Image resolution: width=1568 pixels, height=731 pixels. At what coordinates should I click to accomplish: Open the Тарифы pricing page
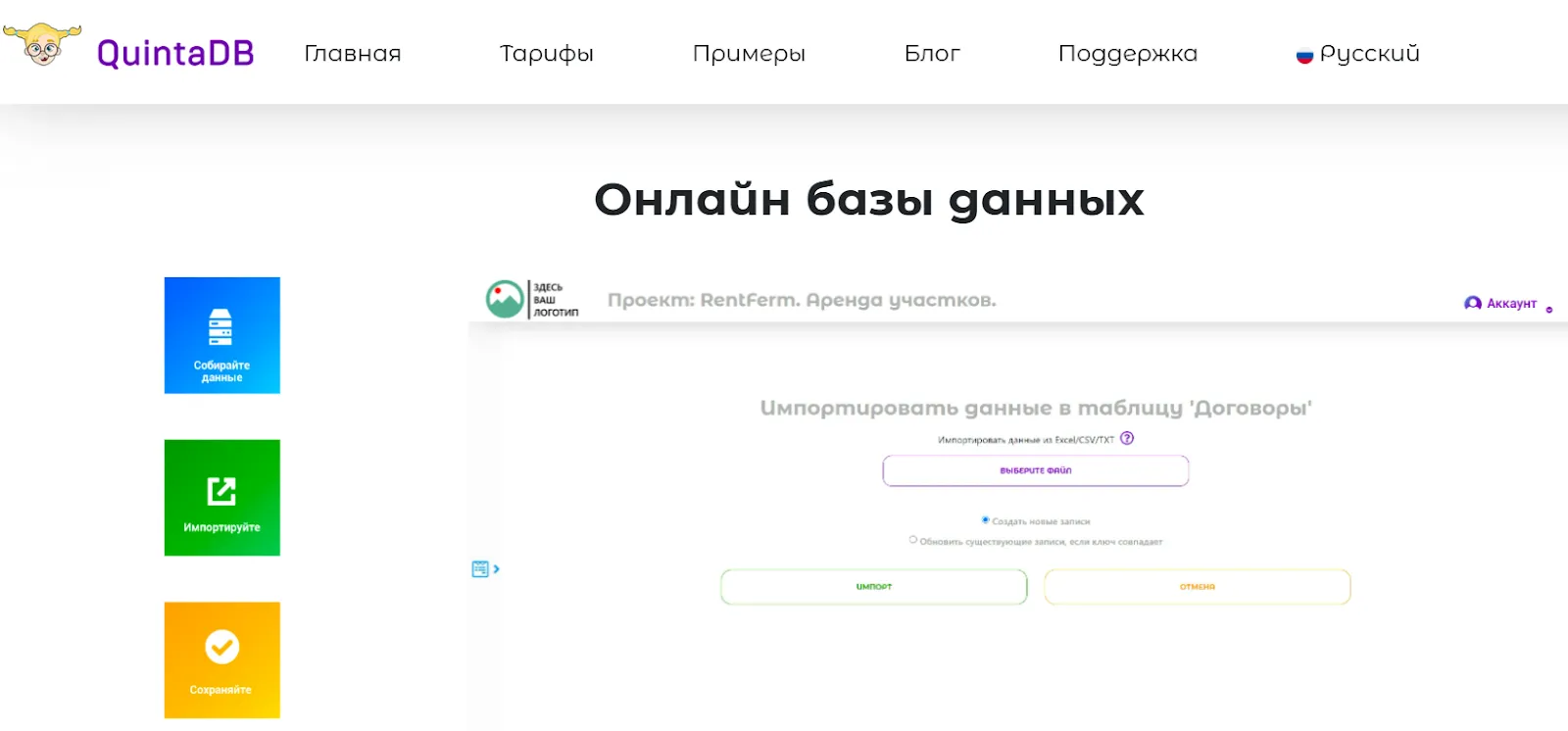coord(547,54)
